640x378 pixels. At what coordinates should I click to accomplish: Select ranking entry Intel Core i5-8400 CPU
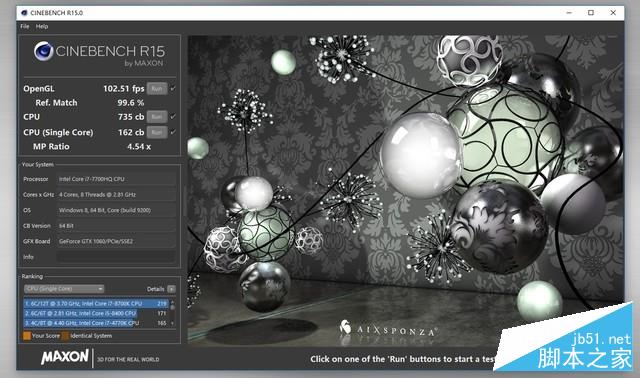click(96, 314)
